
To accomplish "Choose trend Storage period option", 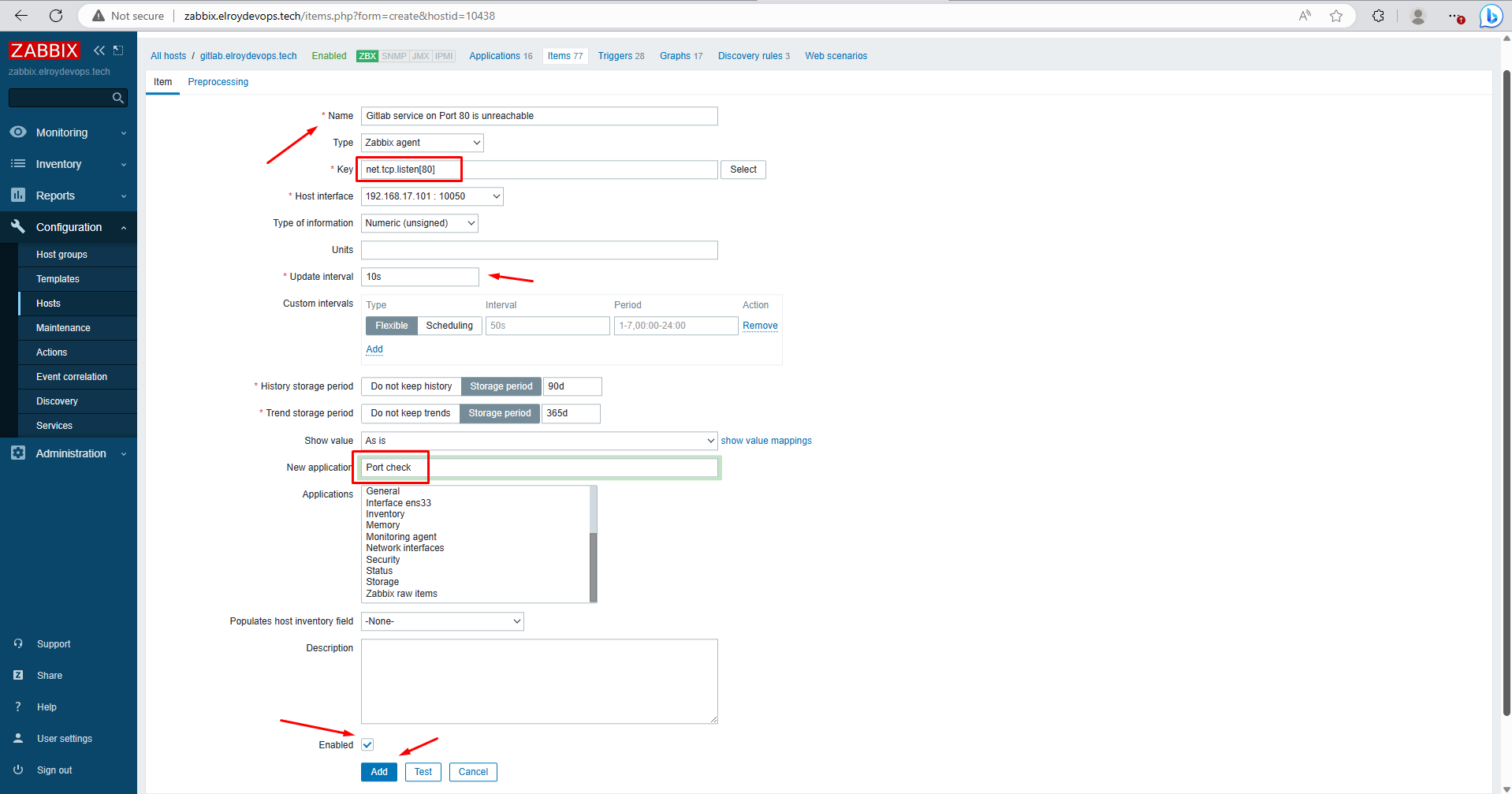I will [x=500, y=413].
